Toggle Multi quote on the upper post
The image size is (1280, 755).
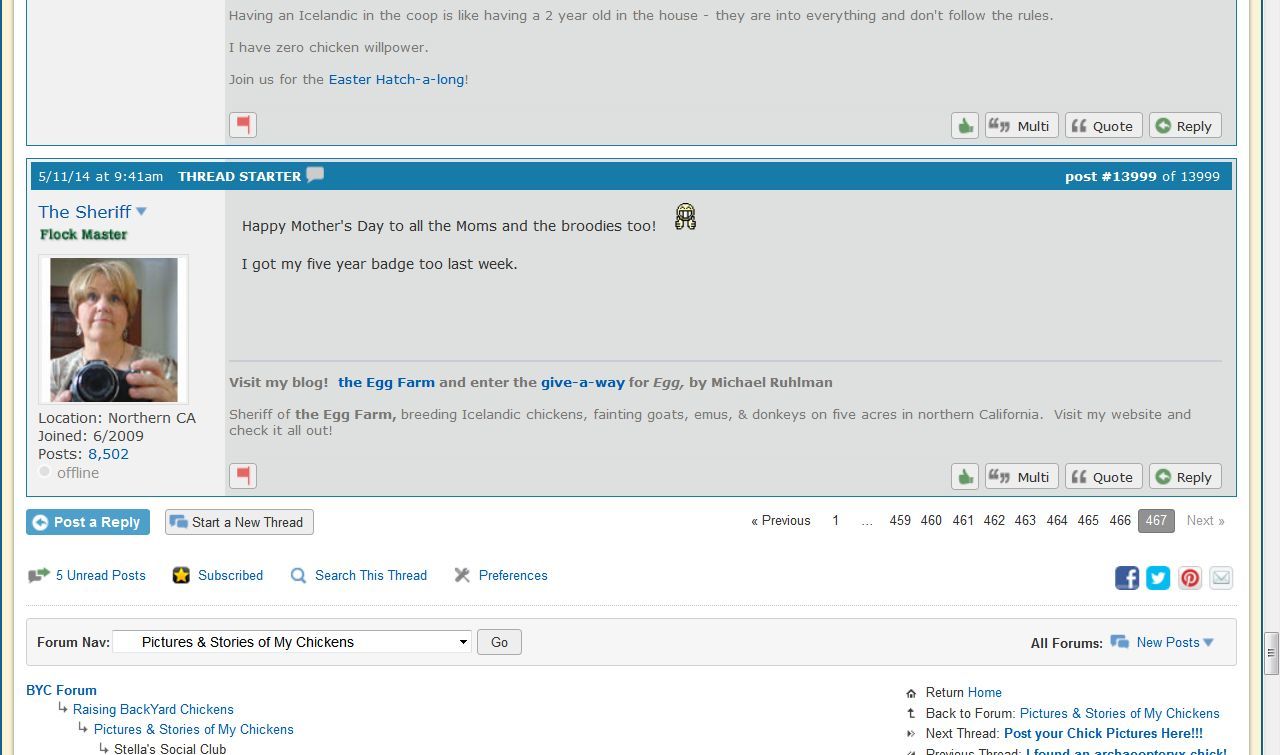(x=1021, y=126)
